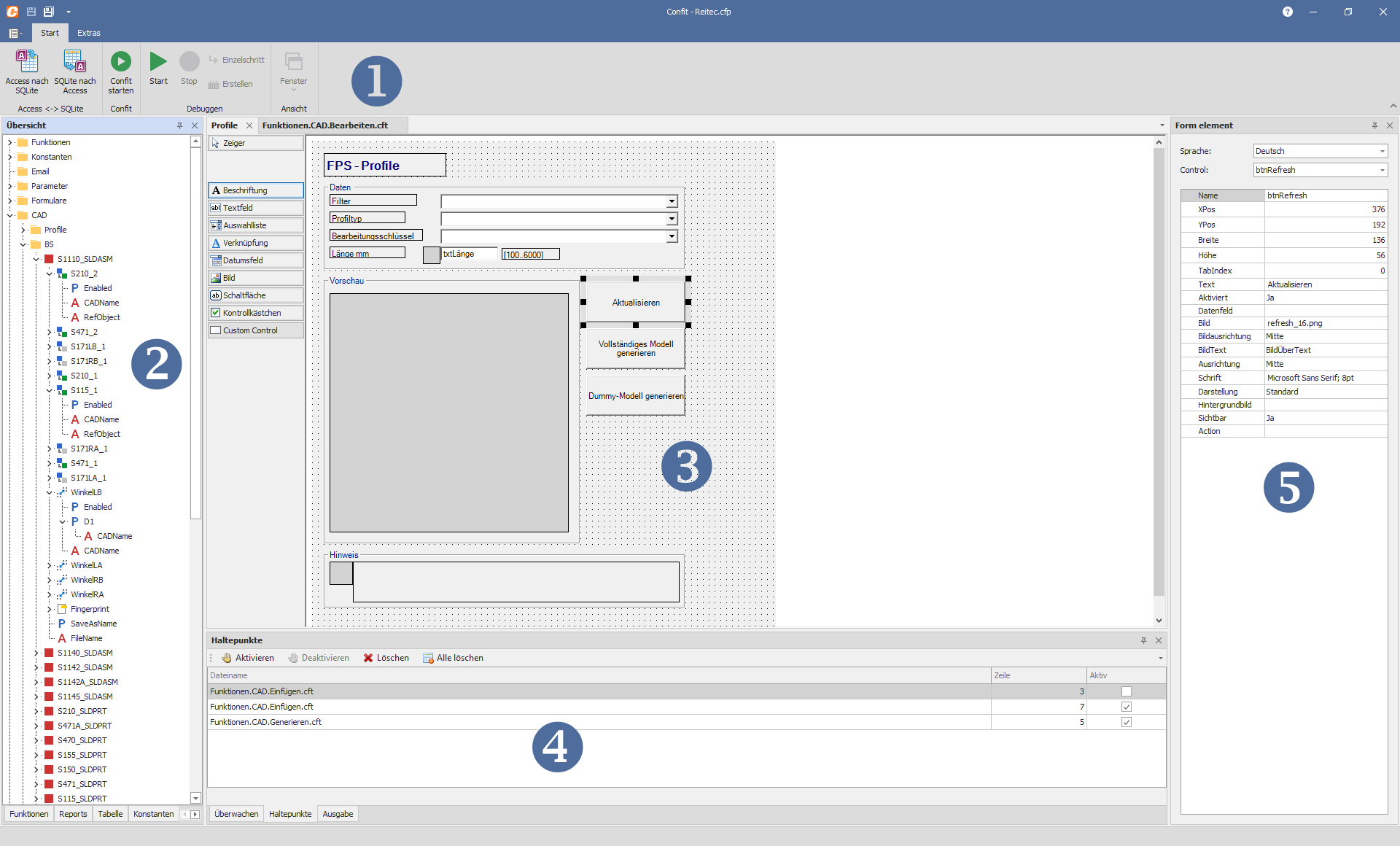Switch to the Ausgabe bottom tab
Screen dimensions: 1400x846
pos(338,814)
